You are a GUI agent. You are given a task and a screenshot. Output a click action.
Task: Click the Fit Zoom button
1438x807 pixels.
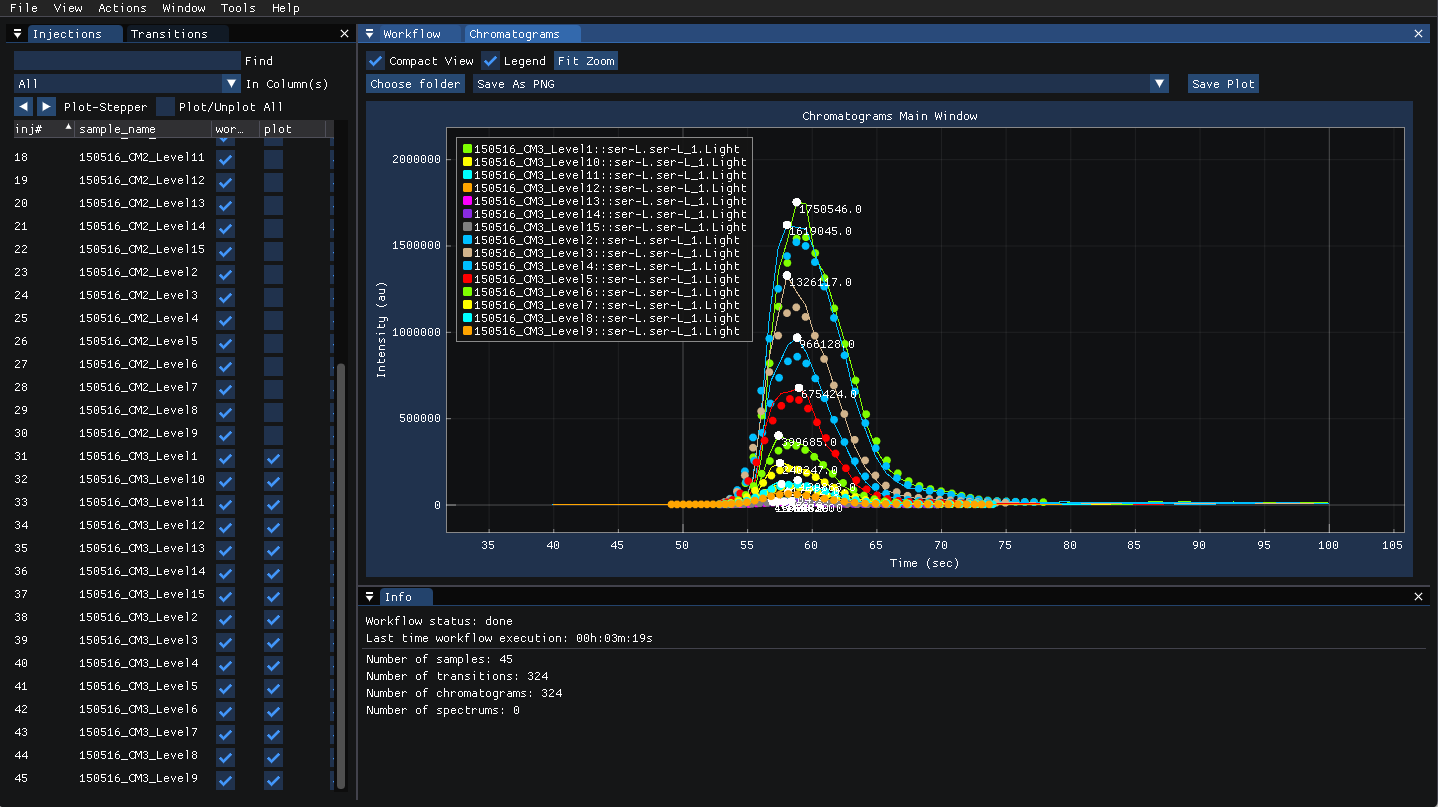point(586,61)
